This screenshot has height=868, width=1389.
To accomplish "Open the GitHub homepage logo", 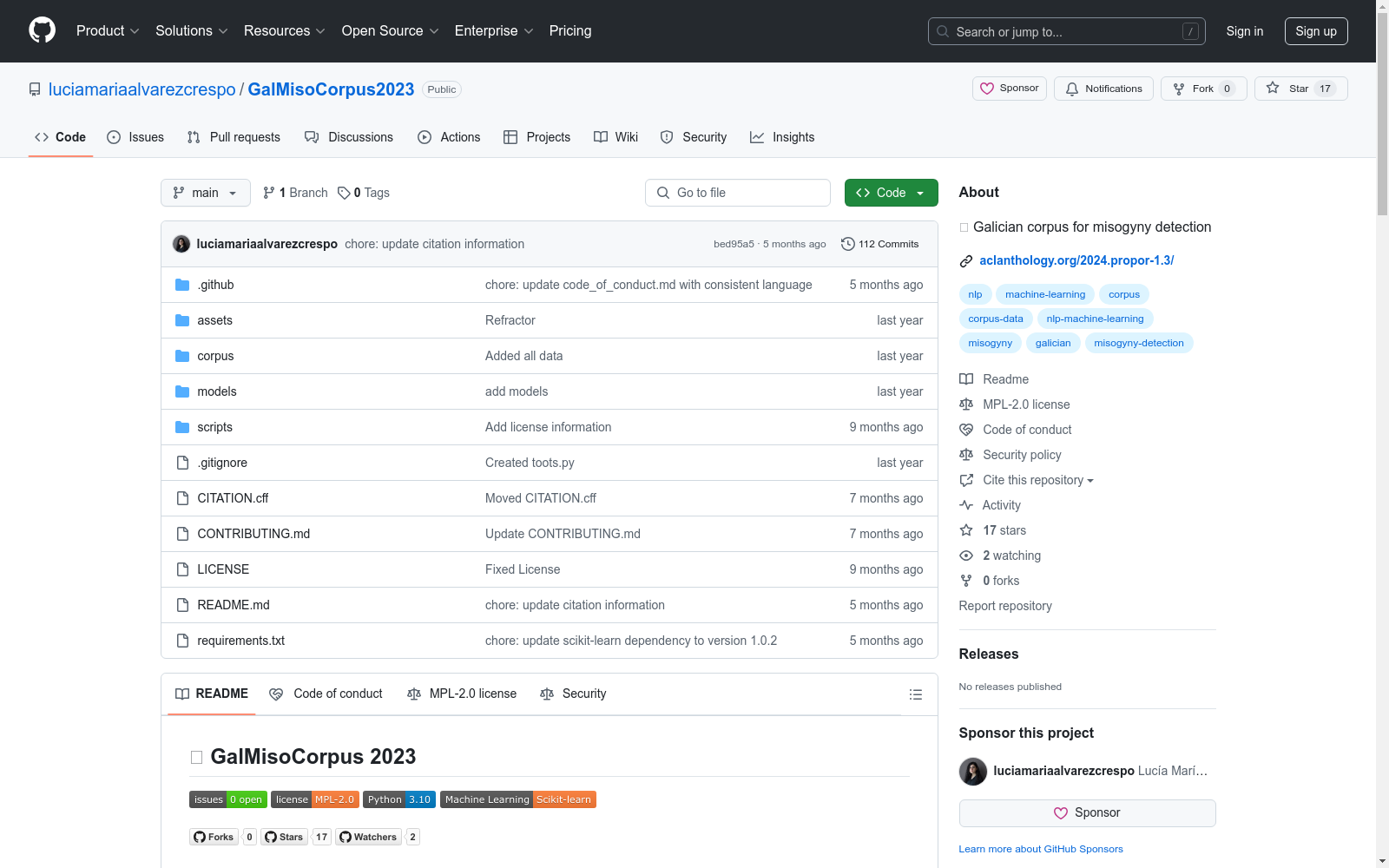I will [x=42, y=30].
